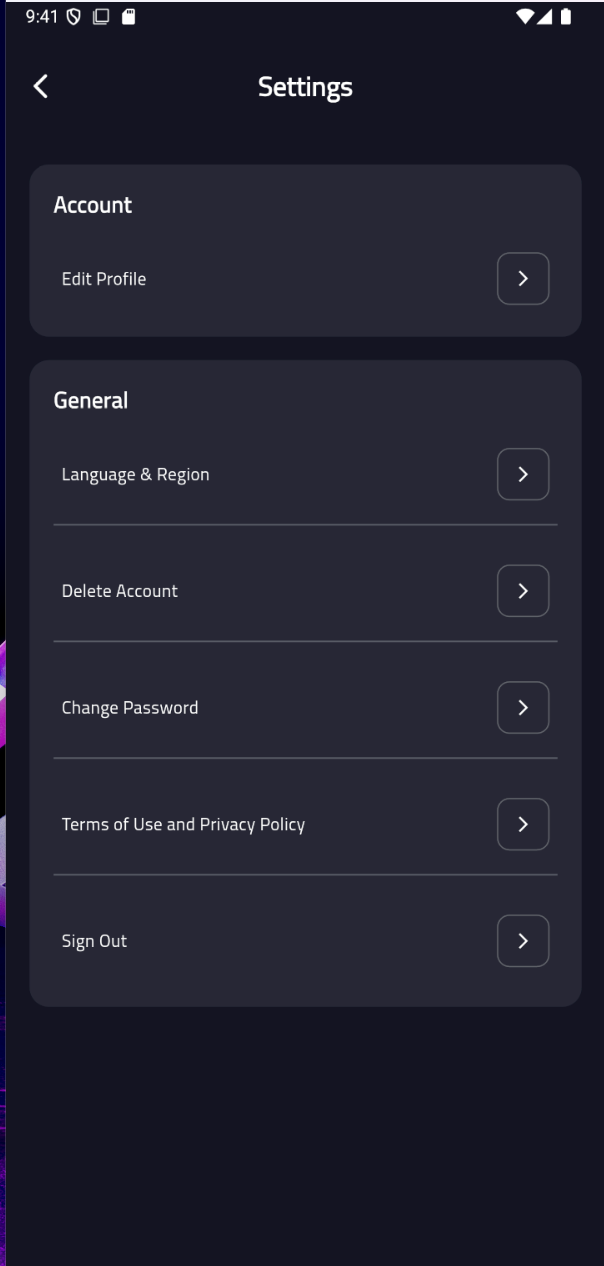Tap the Sign Out text
This screenshot has width=604, height=1266.
pyautogui.click(x=94, y=942)
